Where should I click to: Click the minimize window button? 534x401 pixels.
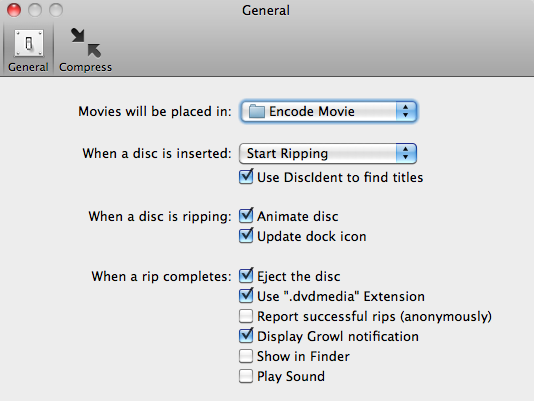[x=35, y=10]
